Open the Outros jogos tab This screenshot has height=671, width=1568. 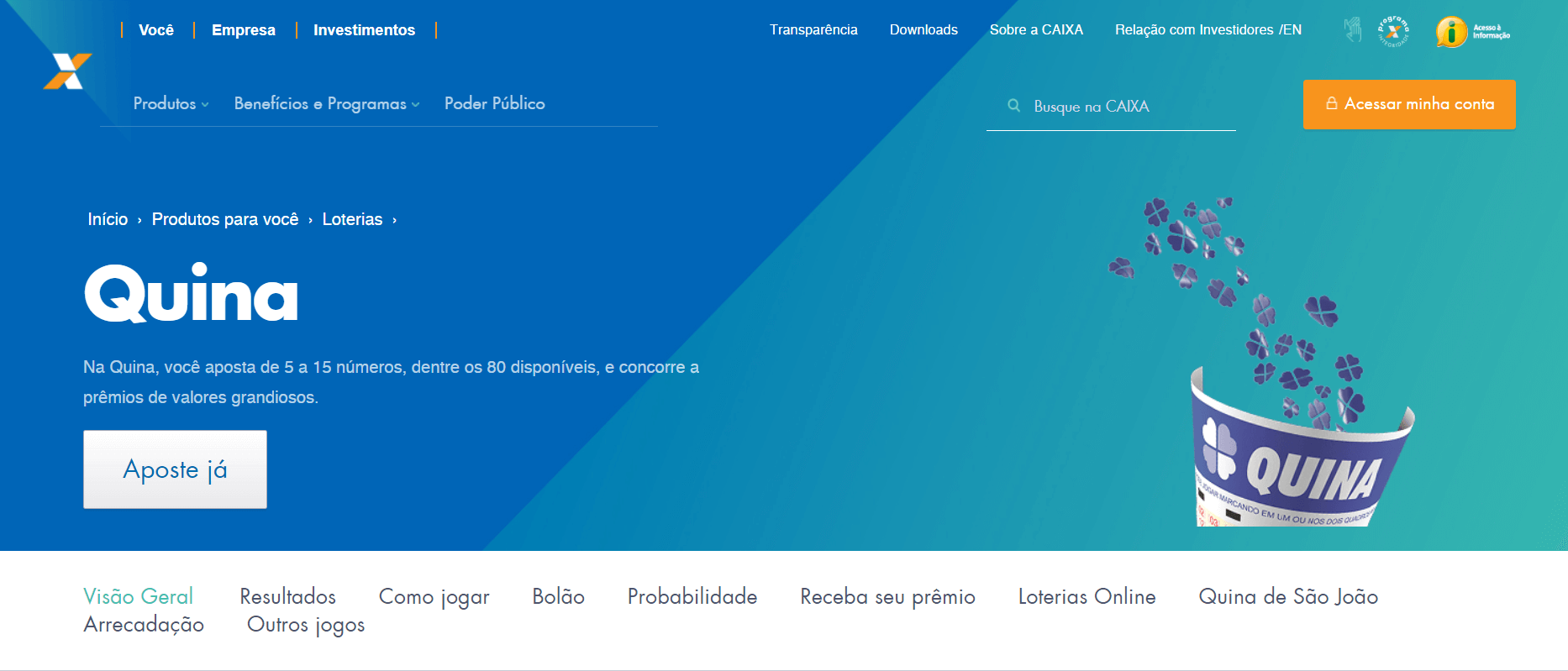pos(306,625)
